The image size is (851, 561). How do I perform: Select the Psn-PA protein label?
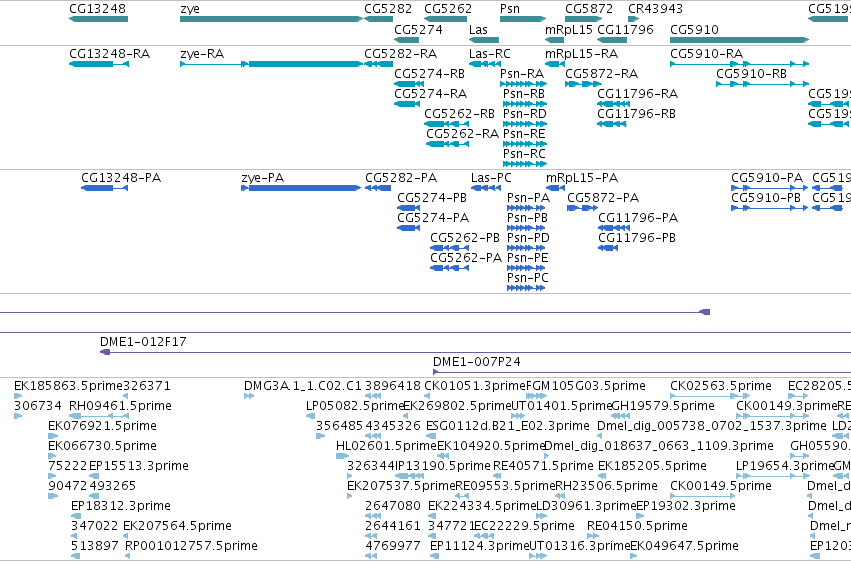529,198
